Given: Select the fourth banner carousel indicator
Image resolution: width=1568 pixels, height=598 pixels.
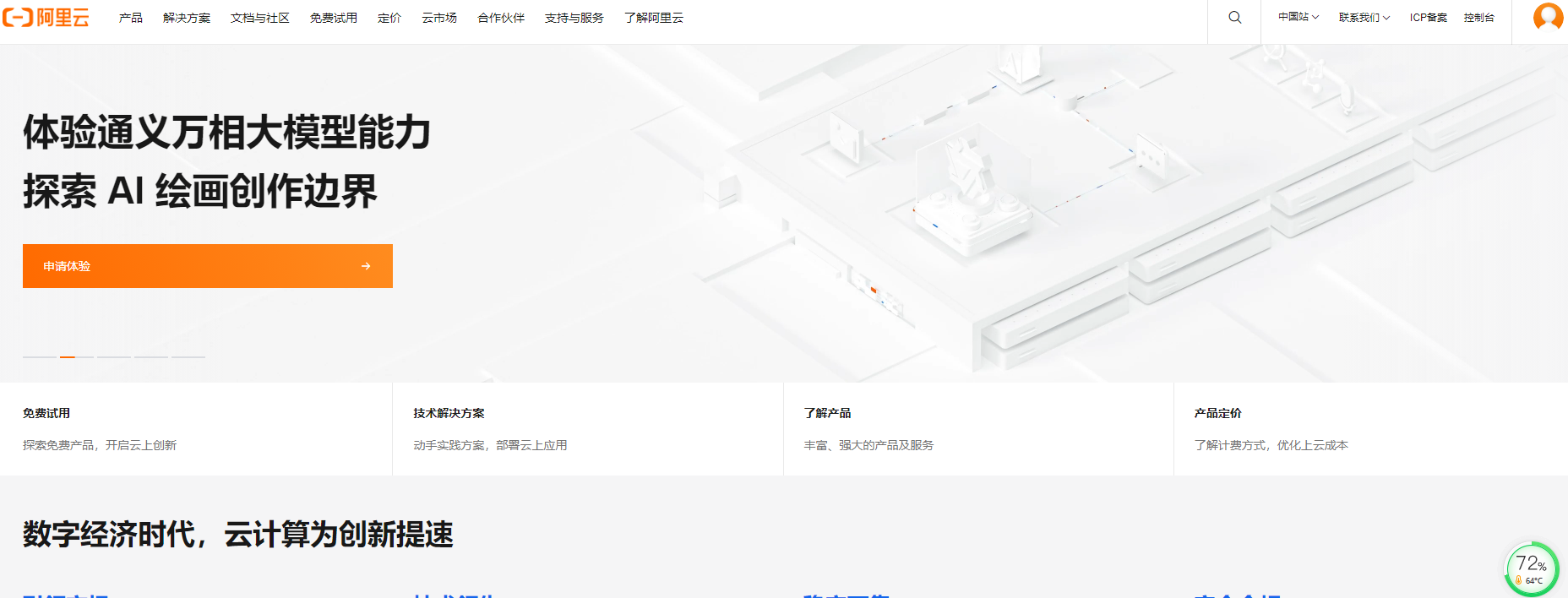Looking at the screenshot, I should pos(151,357).
